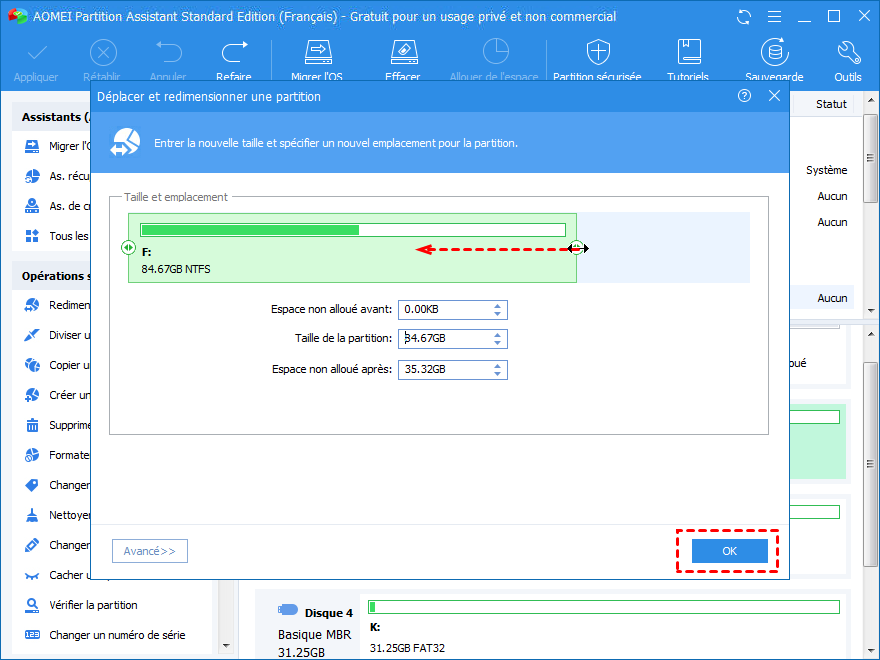Click Allouer de l'espace icon
Screen dimensions: 880x660
496,52
